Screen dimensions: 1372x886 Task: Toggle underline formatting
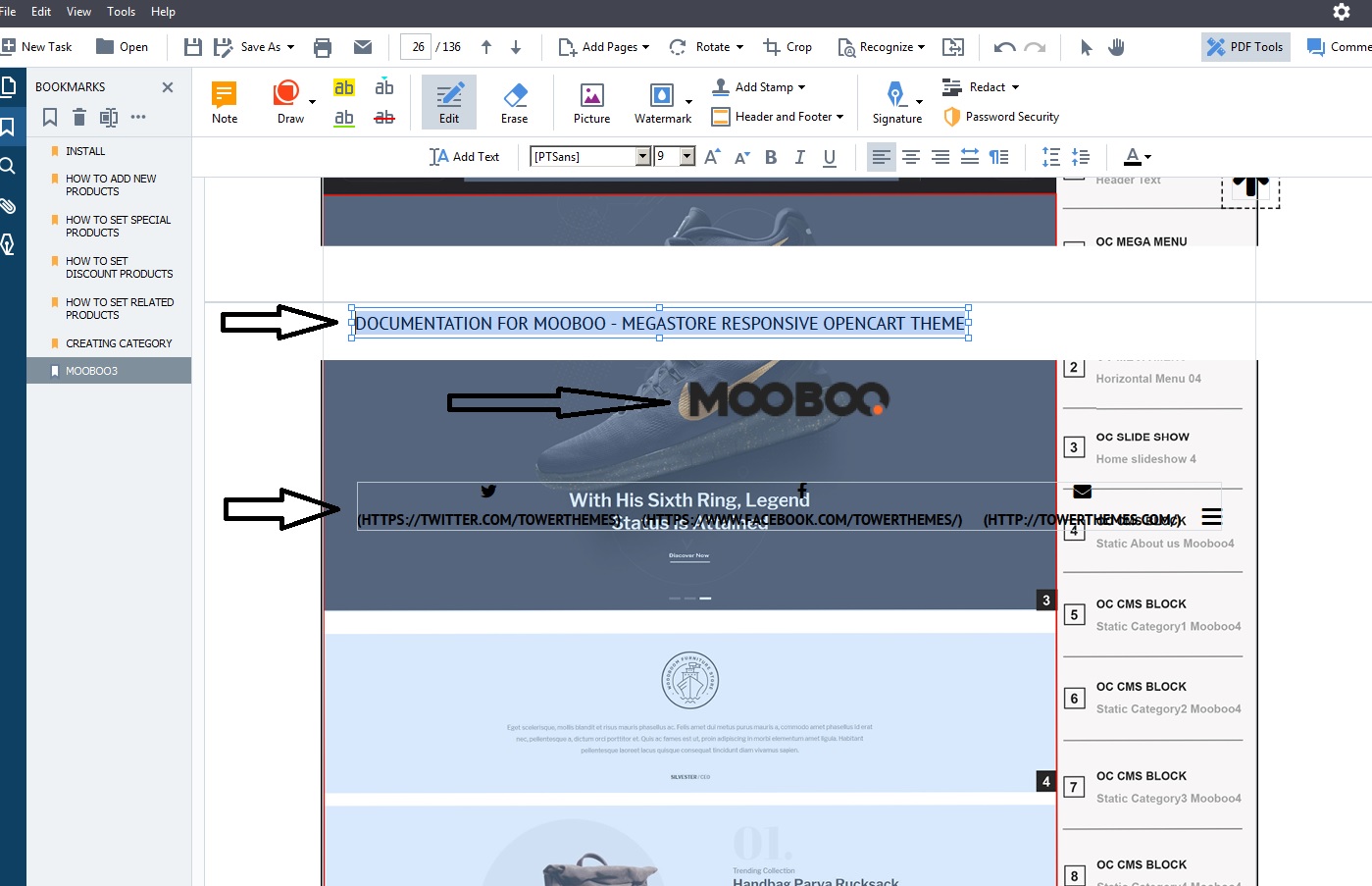click(x=830, y=157)
